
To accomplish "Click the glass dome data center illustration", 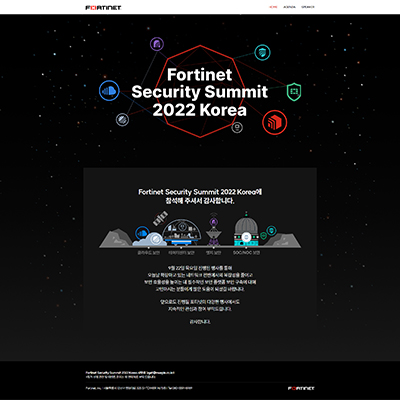I will [182, 232].
